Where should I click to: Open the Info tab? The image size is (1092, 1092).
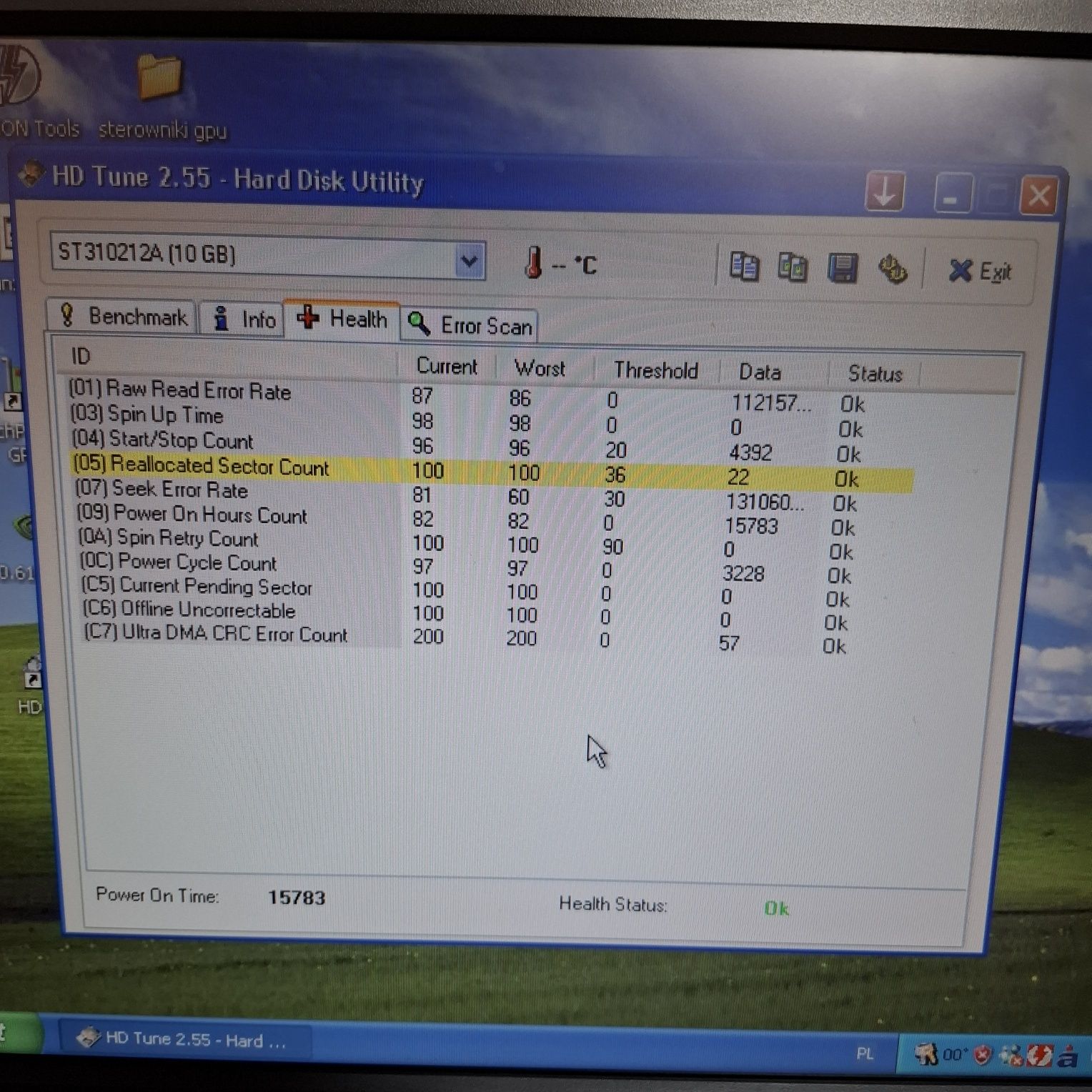(x=244, y=319)
